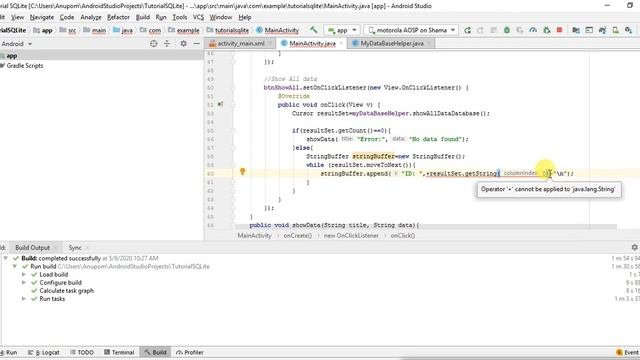Screen dimensions: 640x360
Task: Collapse the Run build tree node
Action: (x=15, y=266)
